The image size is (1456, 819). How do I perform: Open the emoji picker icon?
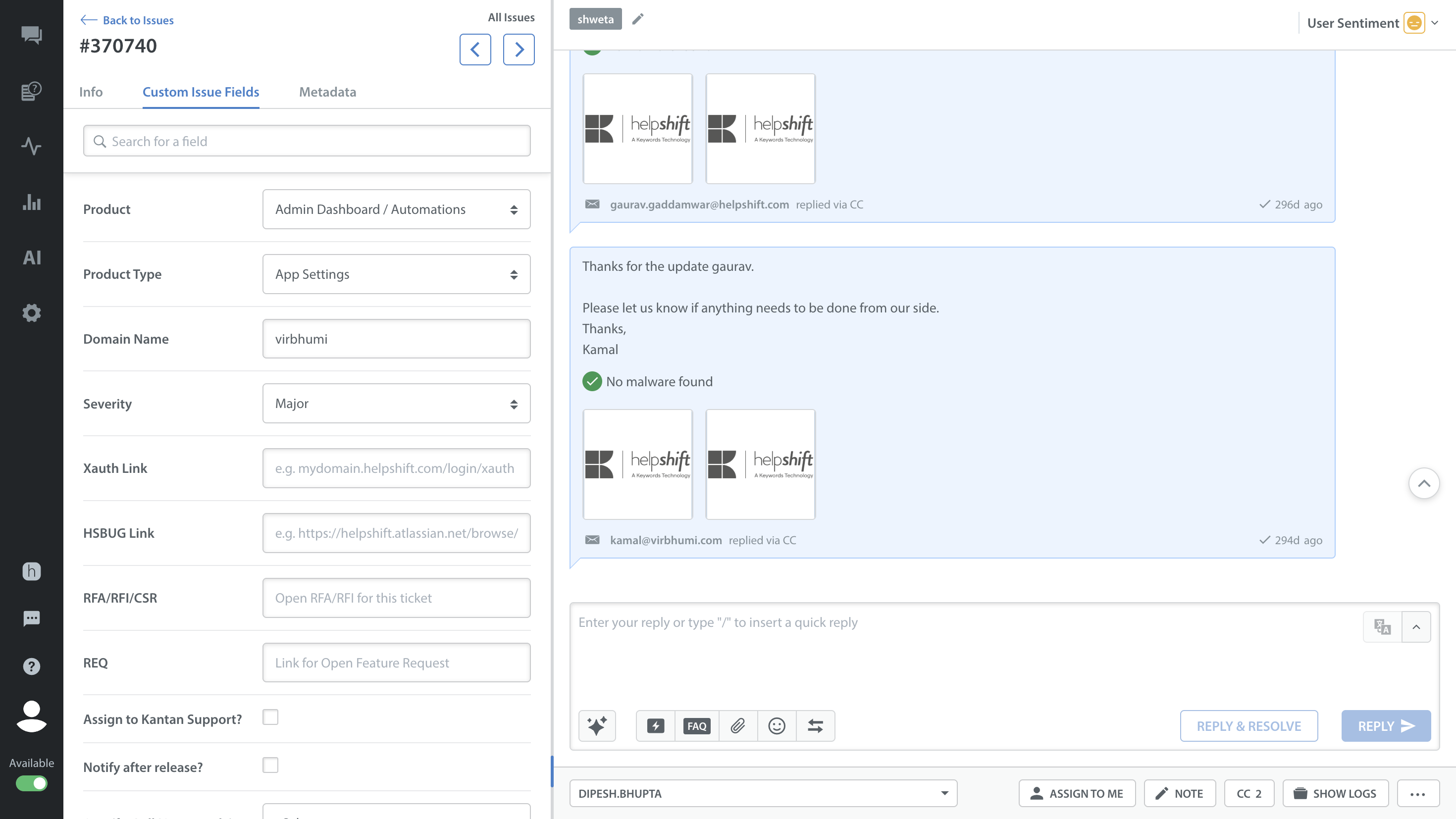777,726
